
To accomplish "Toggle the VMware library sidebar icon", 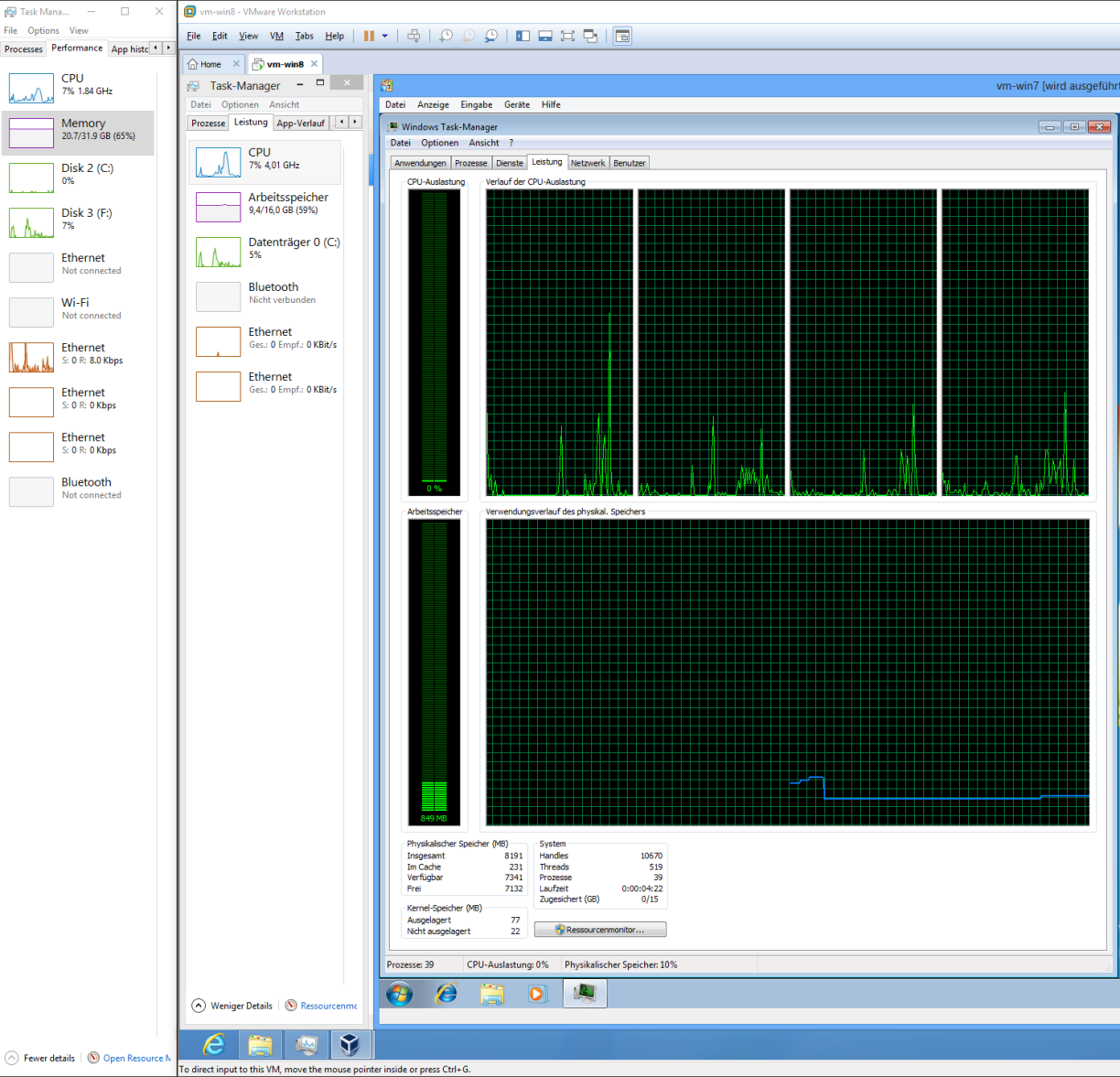I will click(522, 36).
